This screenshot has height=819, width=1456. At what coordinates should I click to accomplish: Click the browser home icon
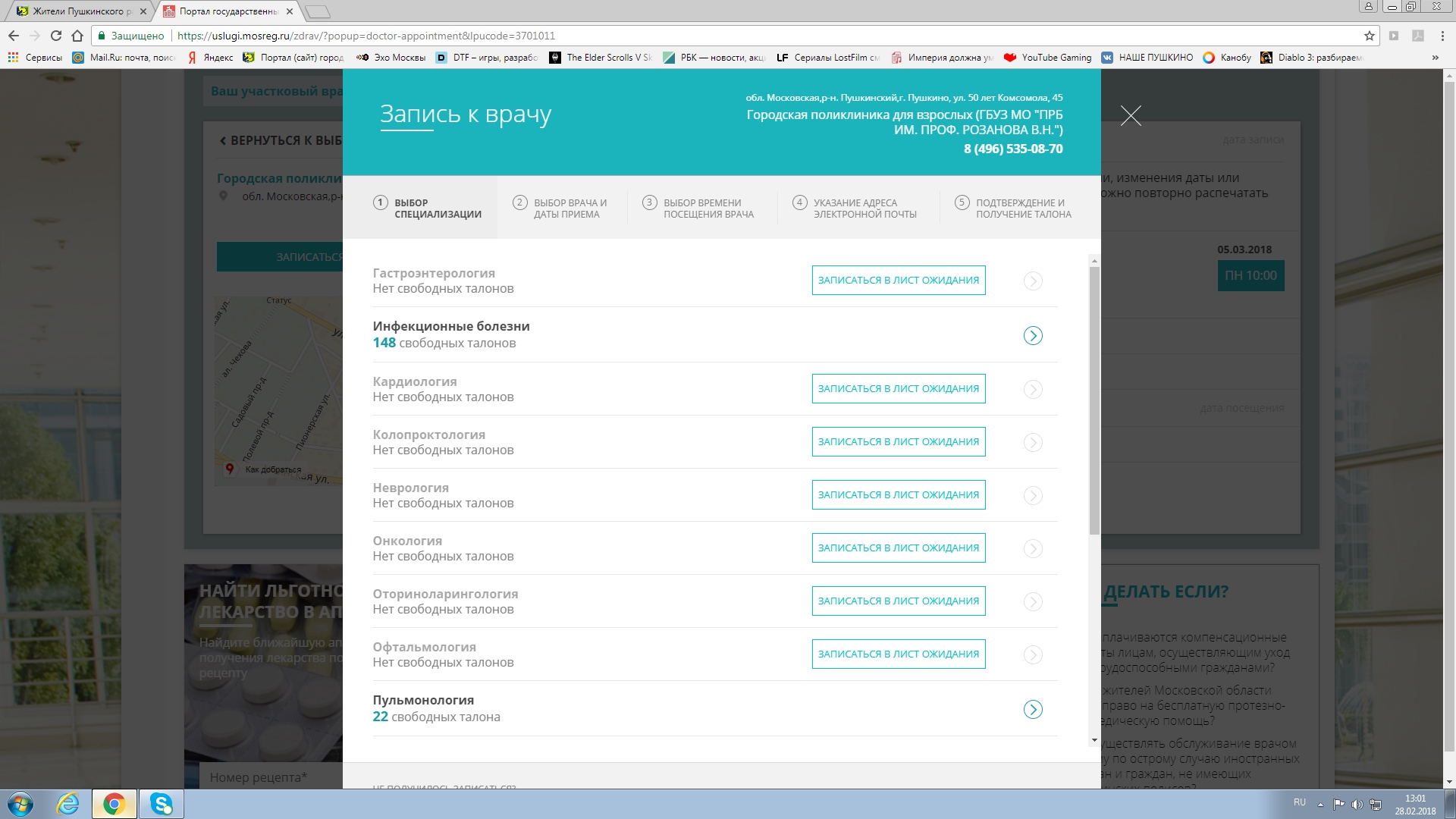[x=77, y=36]
